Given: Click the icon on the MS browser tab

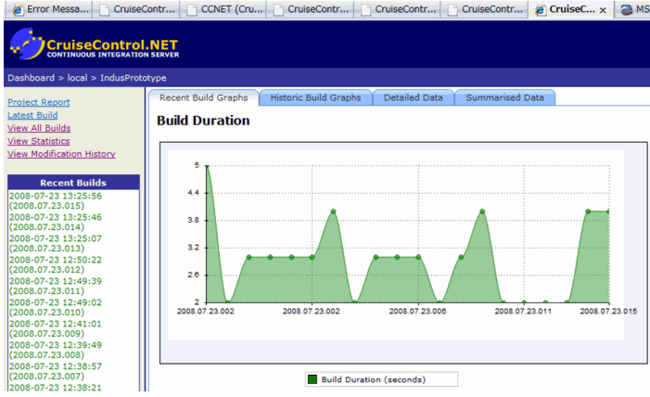Looking at the screenshot, I should [626, 10].
